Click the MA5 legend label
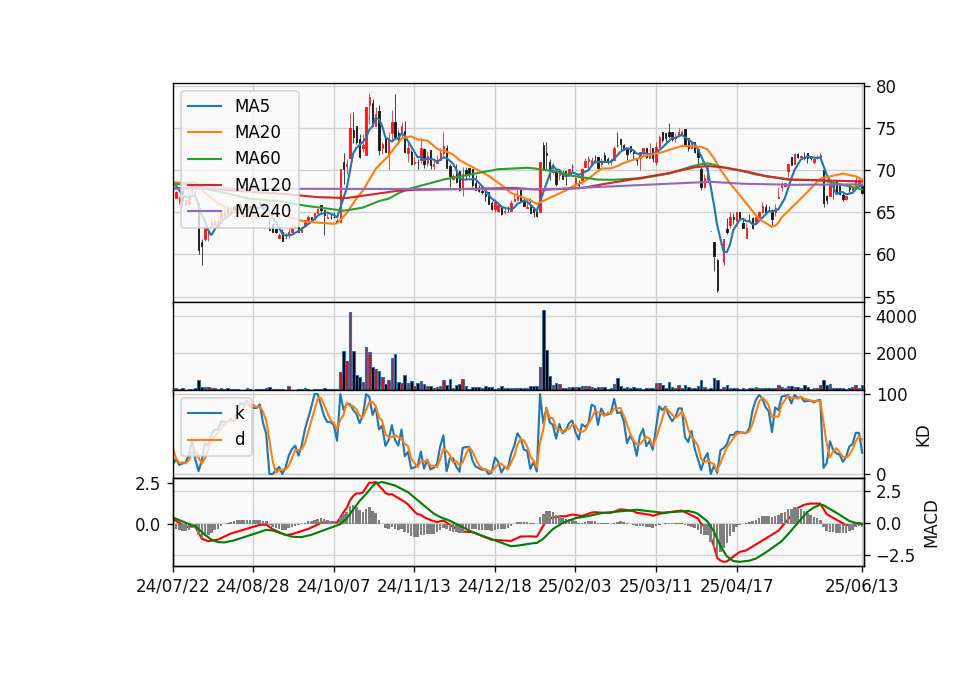Screen dimensions: 960x690 coord(252,106)
